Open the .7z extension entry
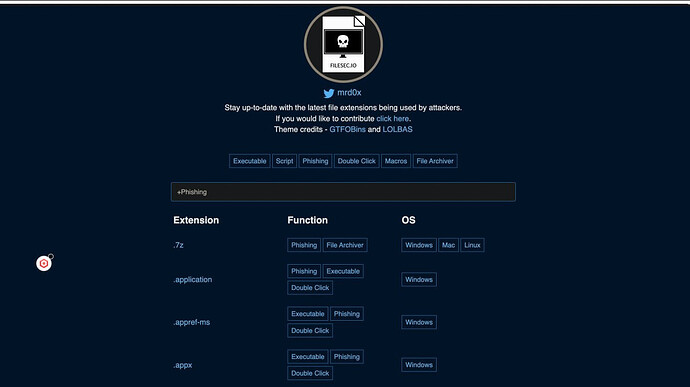 (178, 245)
